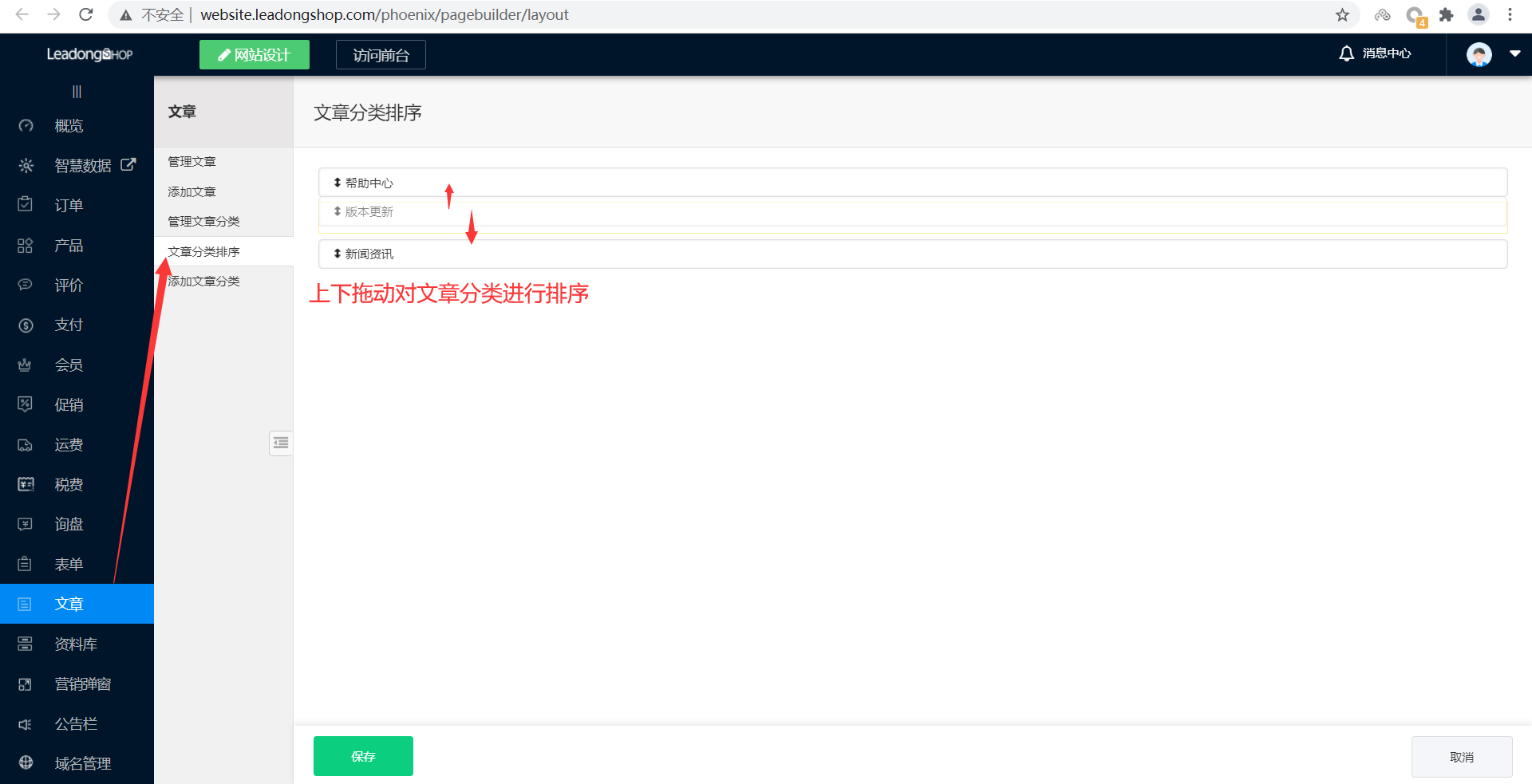
Task: Cancel changes with the 取消 button
Action: tap(1461, 757)
